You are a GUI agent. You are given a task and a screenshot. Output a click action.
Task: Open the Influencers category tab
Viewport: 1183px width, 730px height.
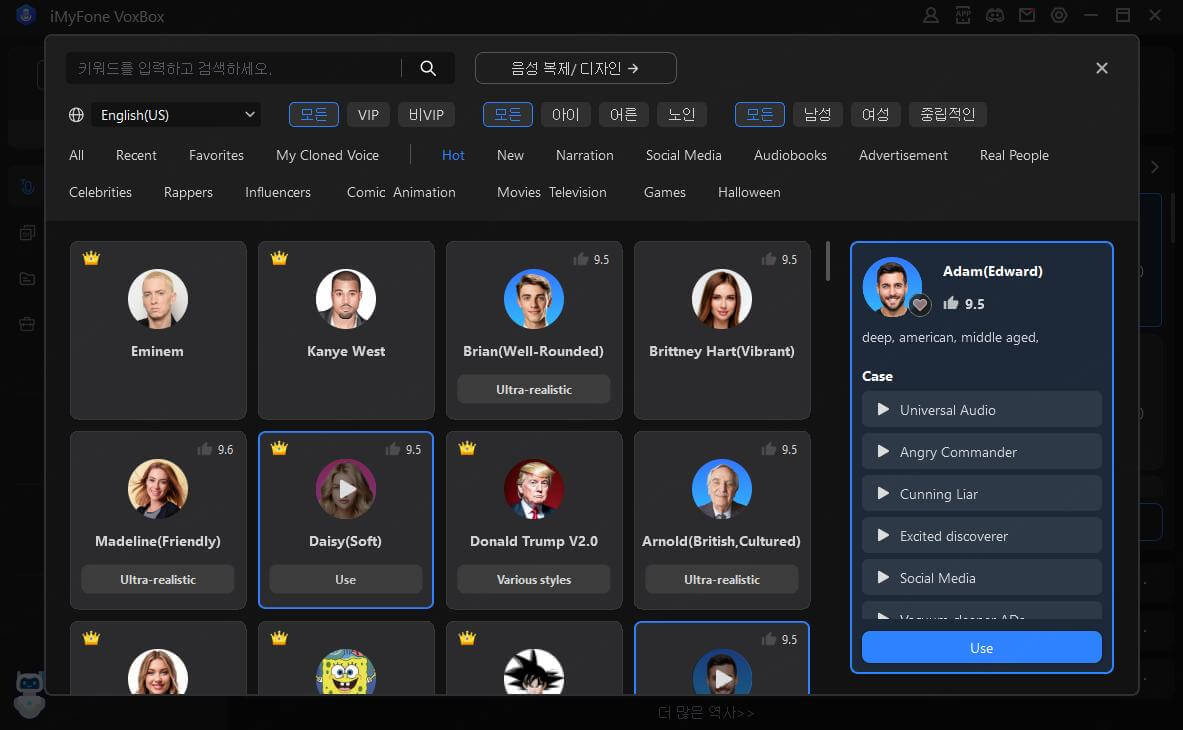tap(278, 192)
